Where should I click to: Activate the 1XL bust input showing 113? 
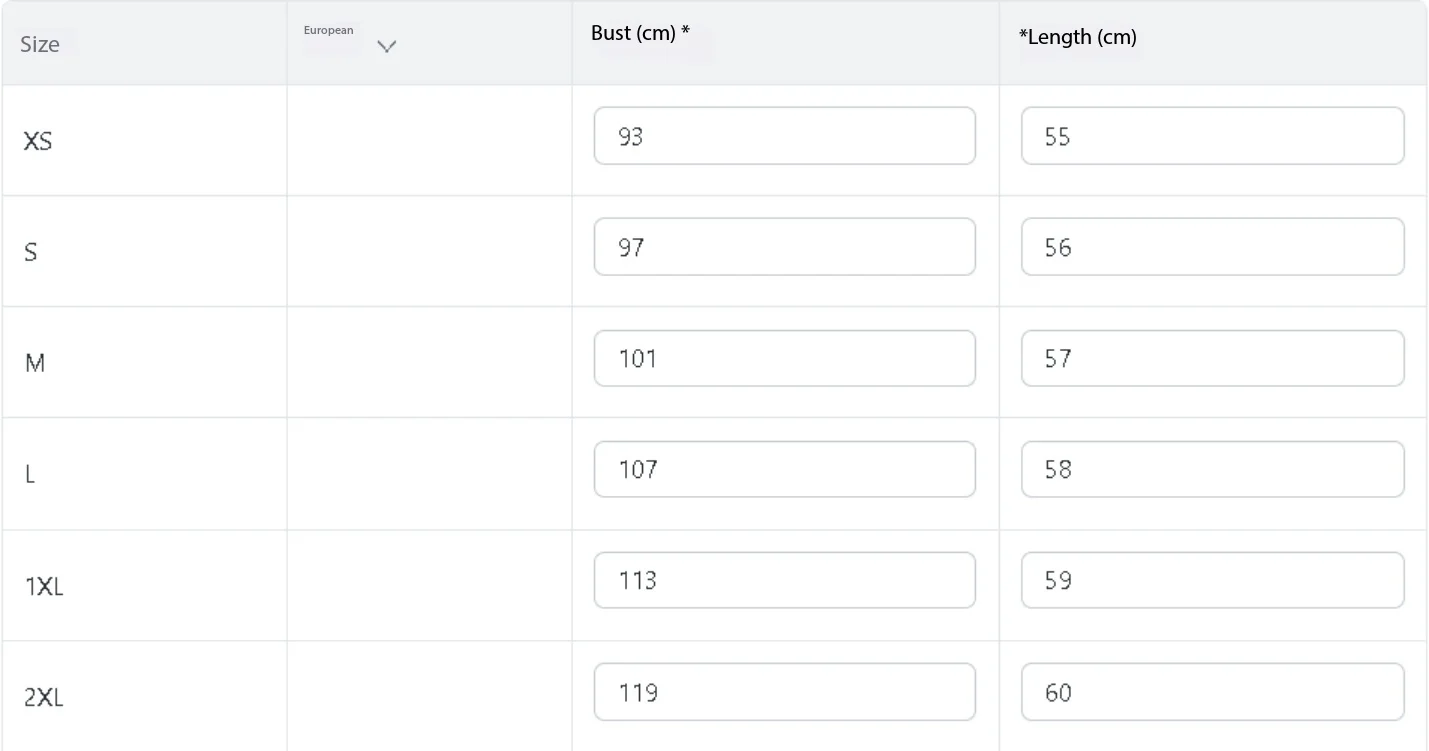[784, 580]
